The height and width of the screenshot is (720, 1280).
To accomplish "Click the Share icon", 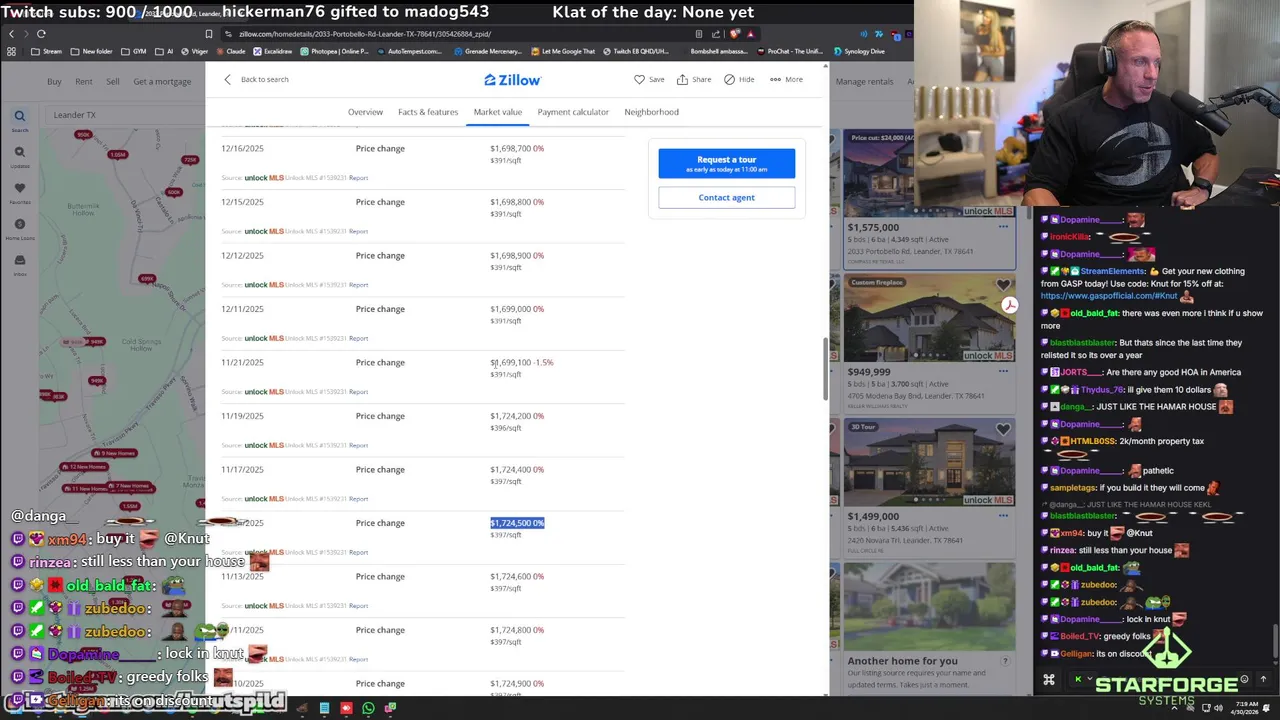I will point(682,79).
